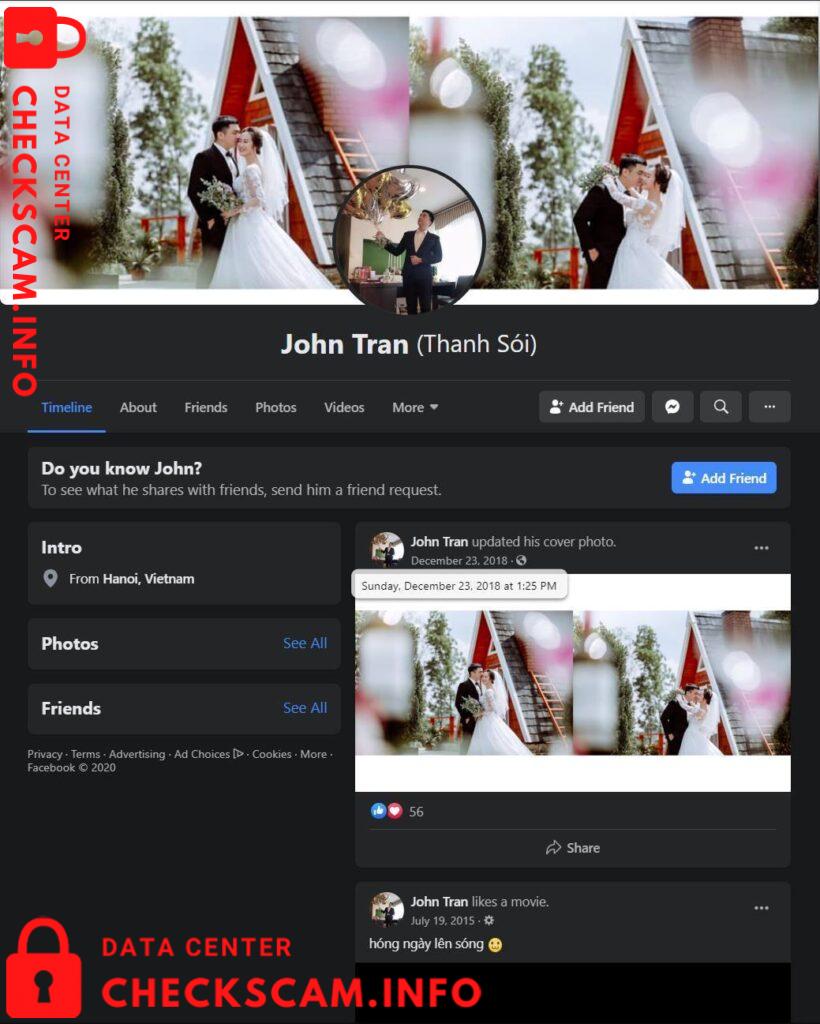This screenshot has height=1024, width=820.
Task: Open the Friends tab
Action: 206,408
